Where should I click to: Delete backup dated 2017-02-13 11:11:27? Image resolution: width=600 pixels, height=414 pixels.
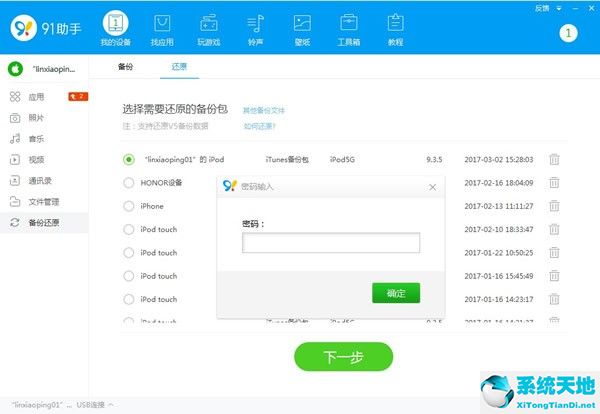click(x=554, y=206)
